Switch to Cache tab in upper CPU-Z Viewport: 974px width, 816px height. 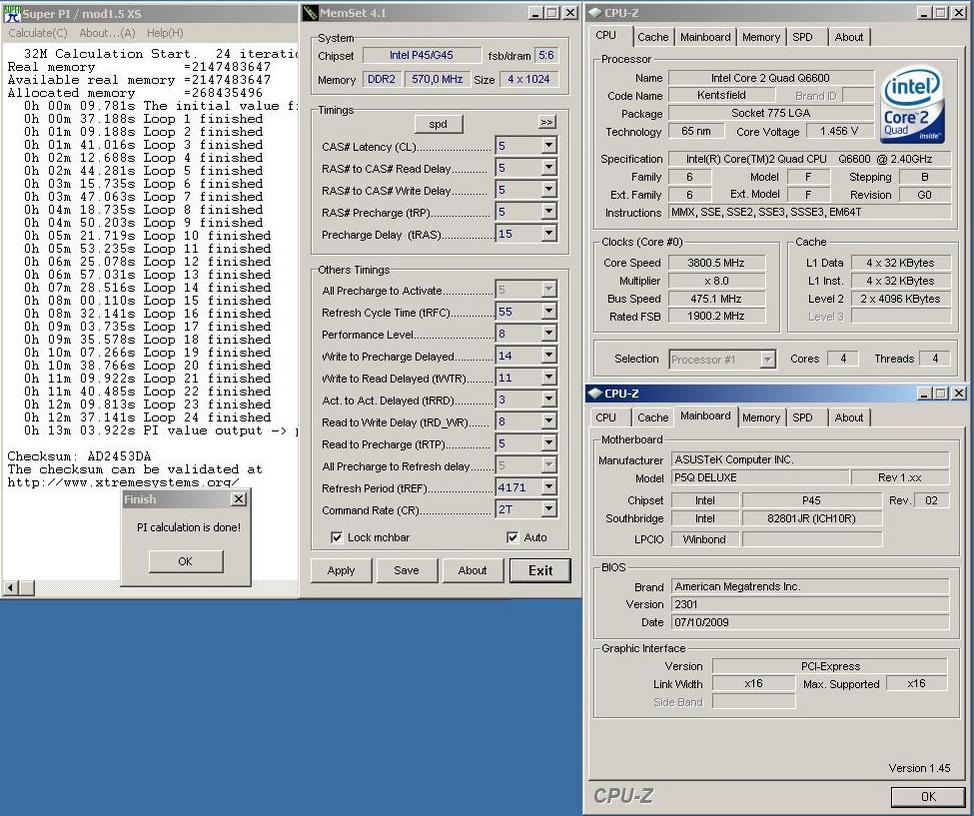(653, 37)
